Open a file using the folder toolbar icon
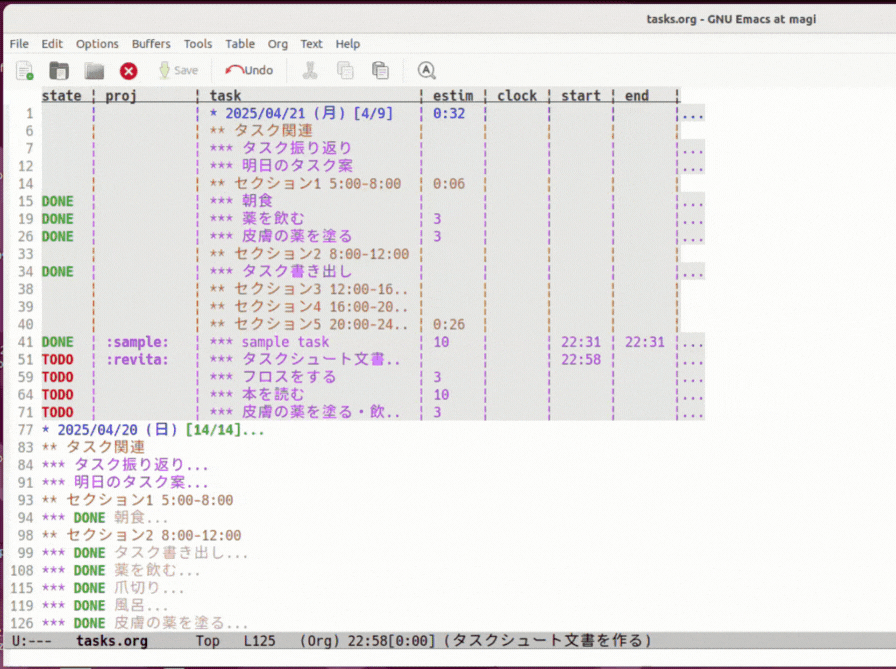The width and height of the screenshot is (896, 669). click(57, 70)
